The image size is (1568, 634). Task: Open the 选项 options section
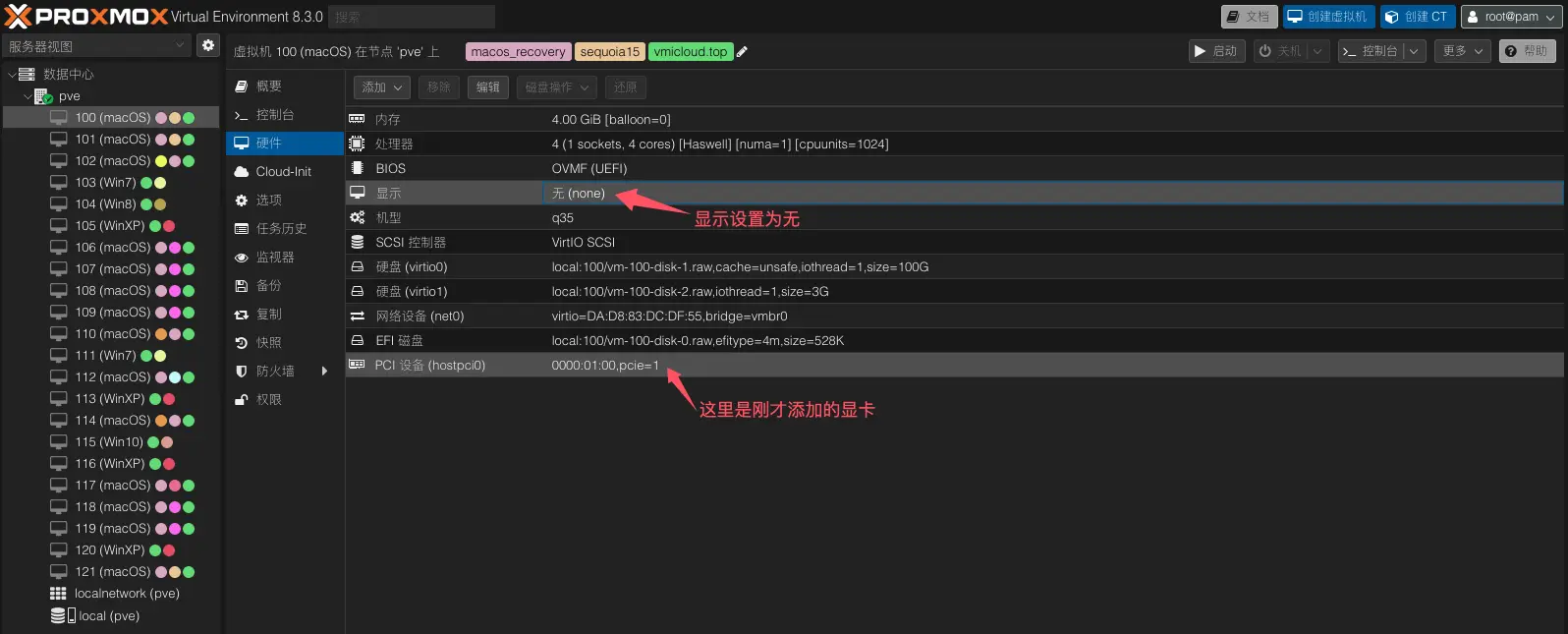click(285, 200)
